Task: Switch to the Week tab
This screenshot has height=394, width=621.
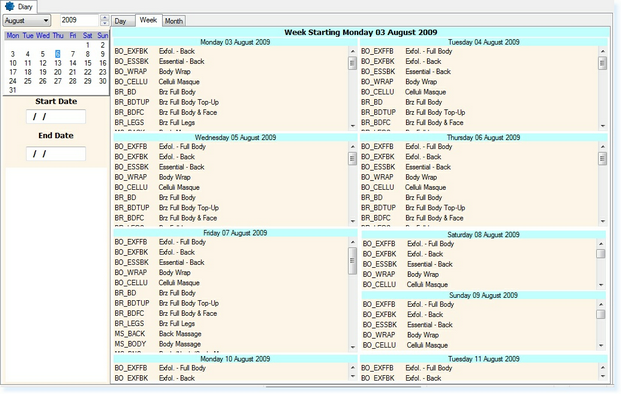Action: pyautogui.click(x=149, y=20)
